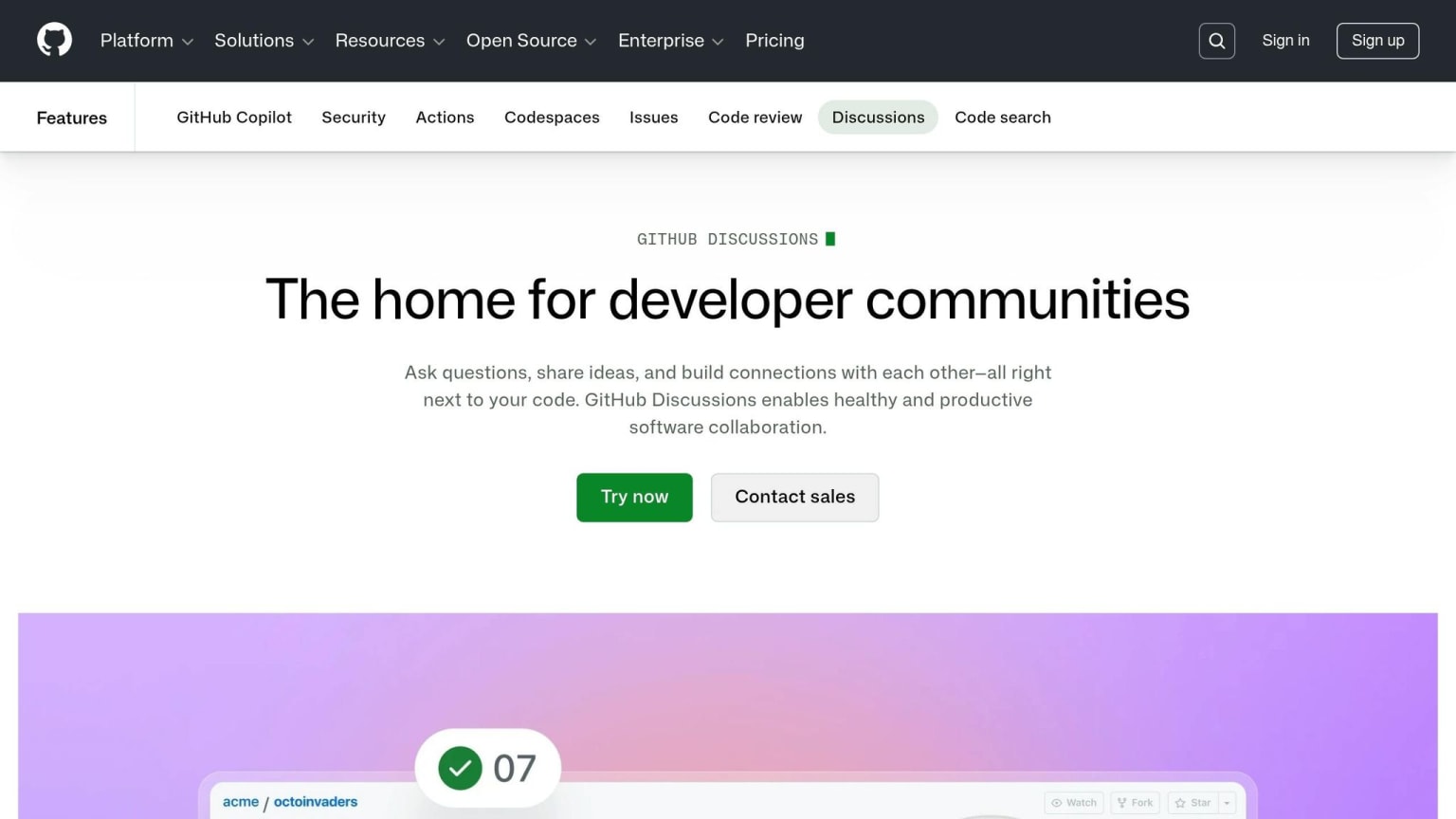The width and height of the screenshot is (1456, 819).
Task: Click the acme owner link
Action: tap(241, 802)
